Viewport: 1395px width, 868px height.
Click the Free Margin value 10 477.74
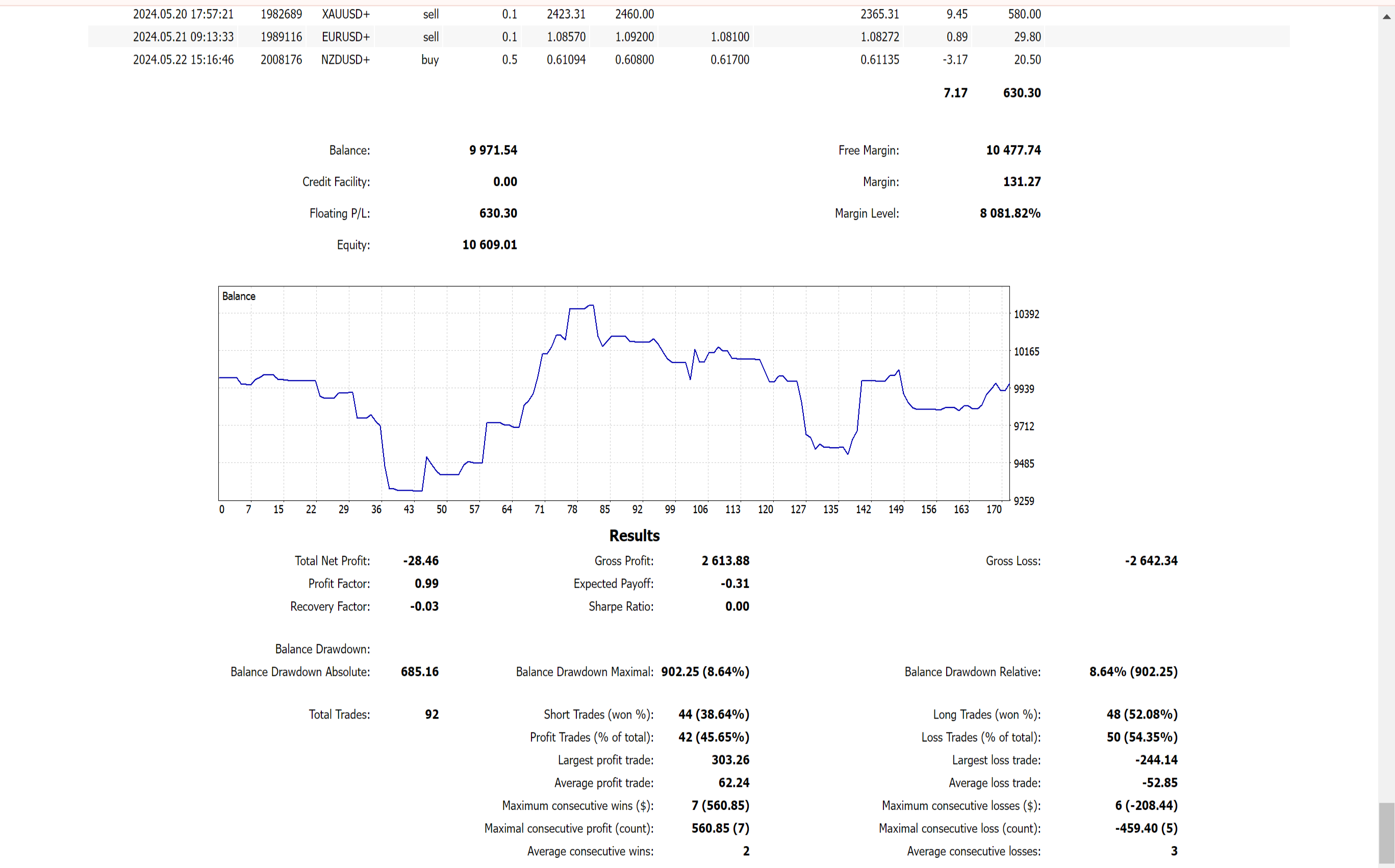[1013, 150]
